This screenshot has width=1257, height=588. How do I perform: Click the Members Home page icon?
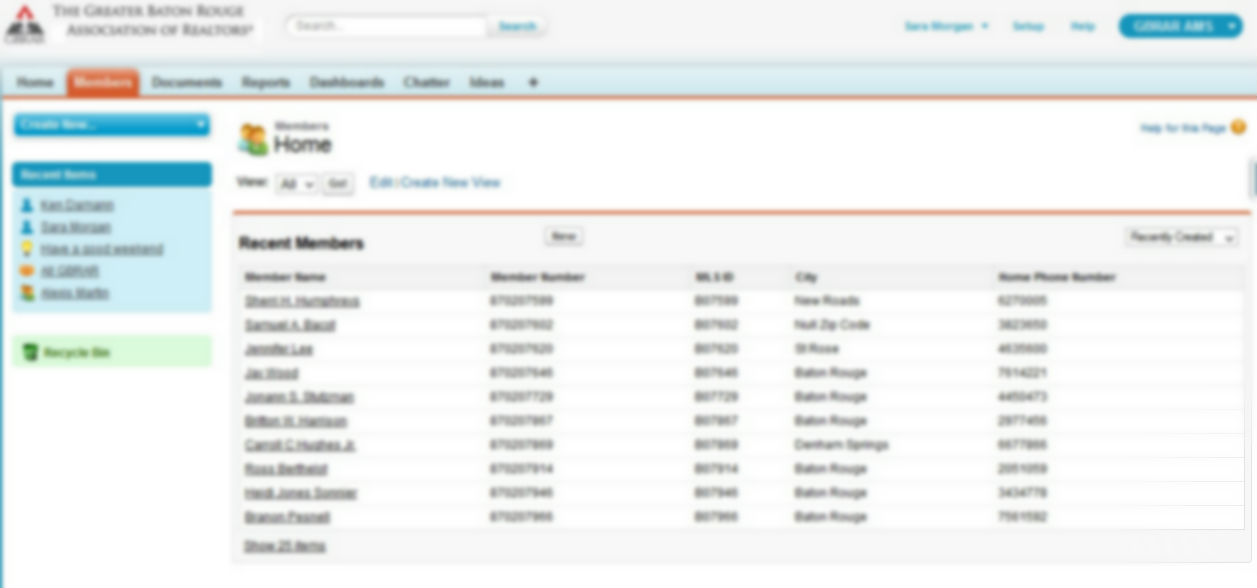(x=253, y=140)
